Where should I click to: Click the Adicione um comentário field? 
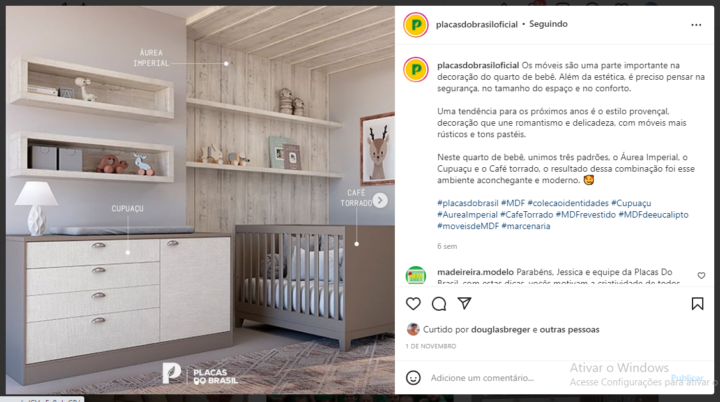coord(482,378)
